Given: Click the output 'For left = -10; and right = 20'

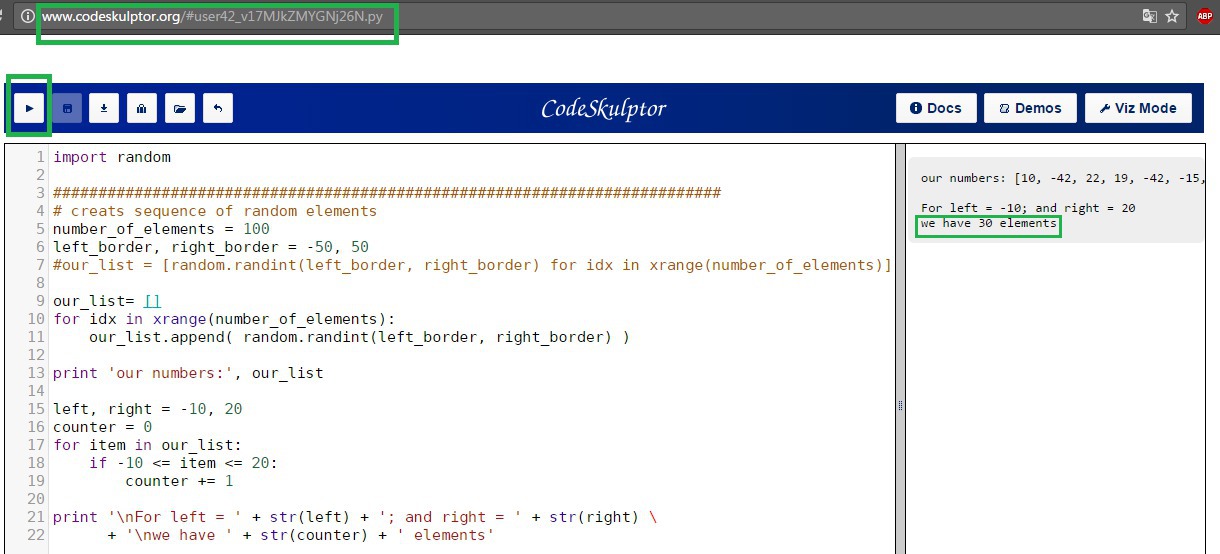Looking at the screenshot, I should (x=1028, y=208).
